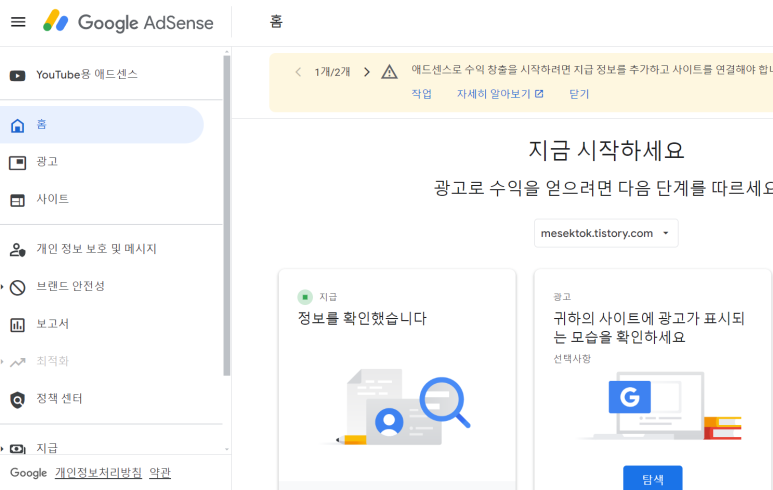Select 홈 in the sidebar

click(x=102, y=125)
